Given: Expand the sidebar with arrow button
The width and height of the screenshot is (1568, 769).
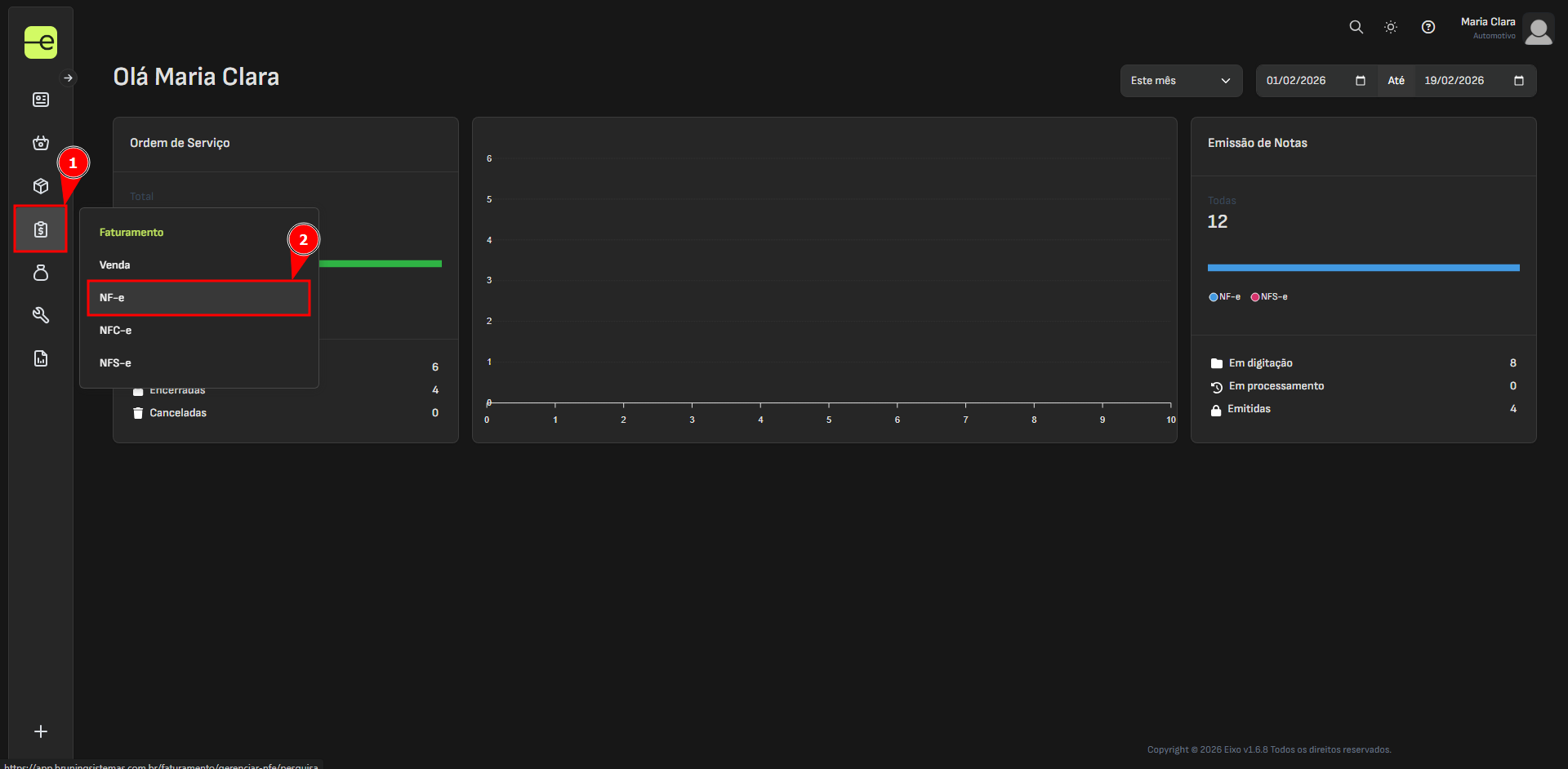Looking at the screenshot, I should (69, 78).
